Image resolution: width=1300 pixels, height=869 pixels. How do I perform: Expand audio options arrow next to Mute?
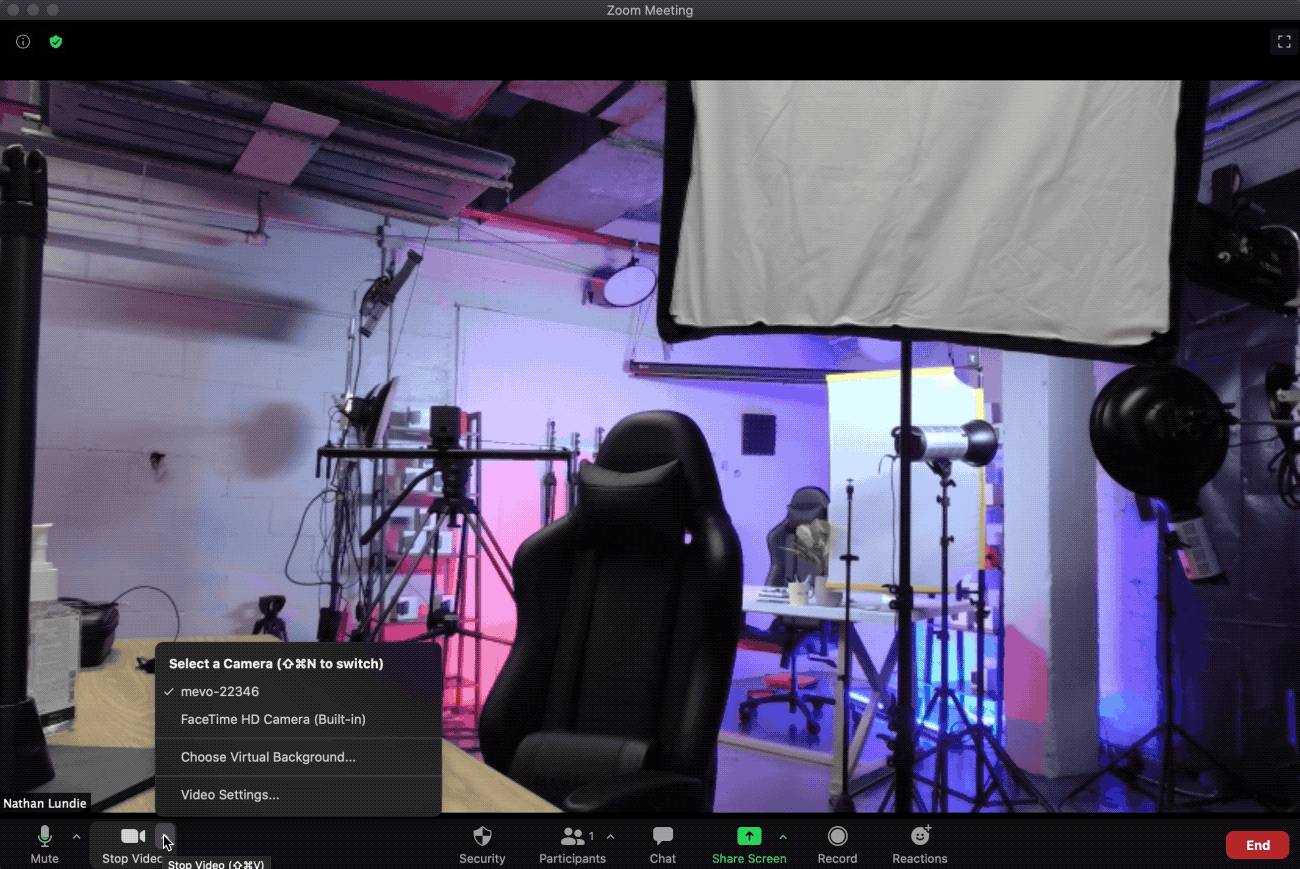click(77, 836)
